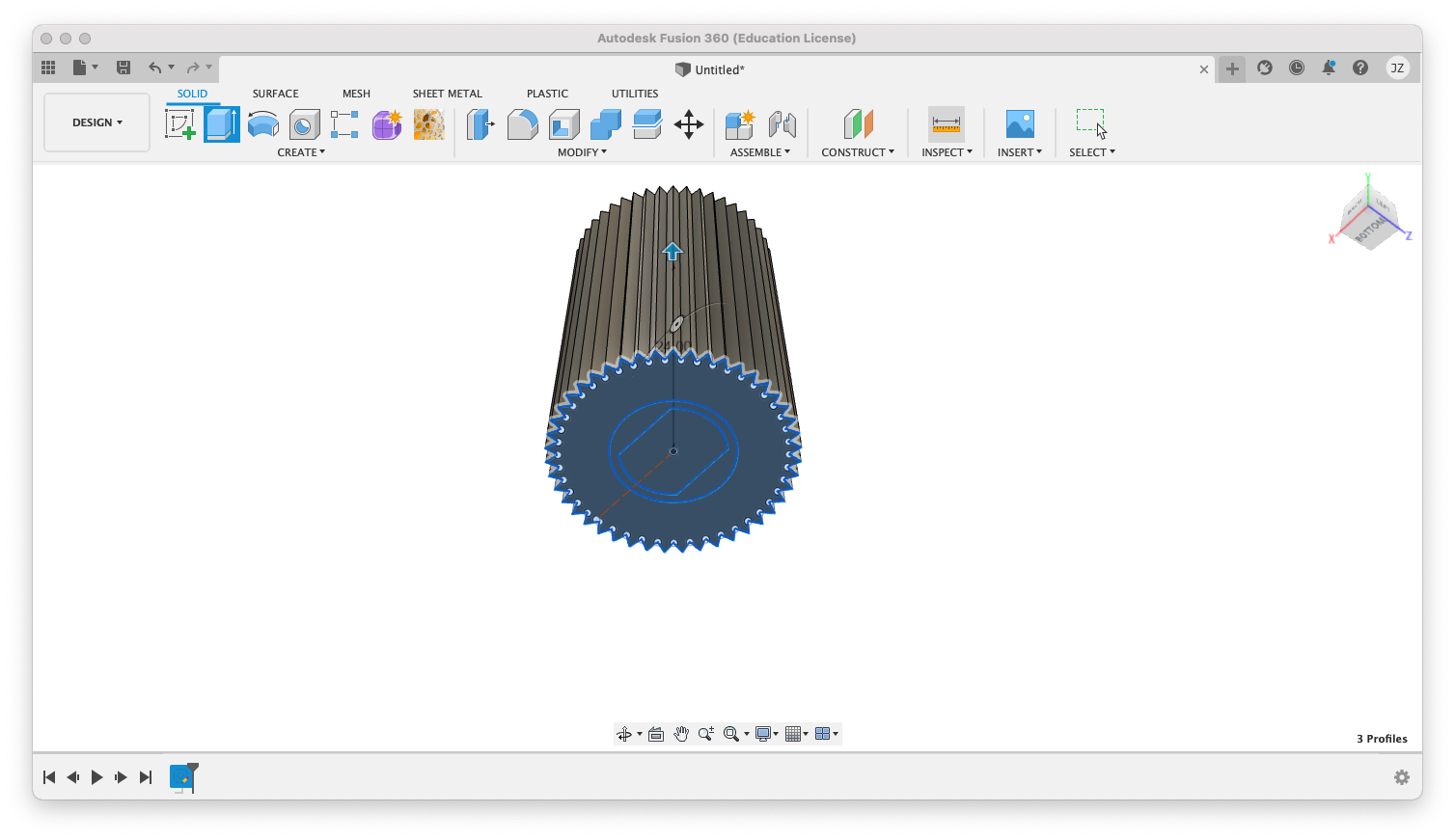This screenshot has width=1455, height=840.
Task: Select the Rectangular Pattern tool
Action: pyautogui.click(x=344, y=124)
